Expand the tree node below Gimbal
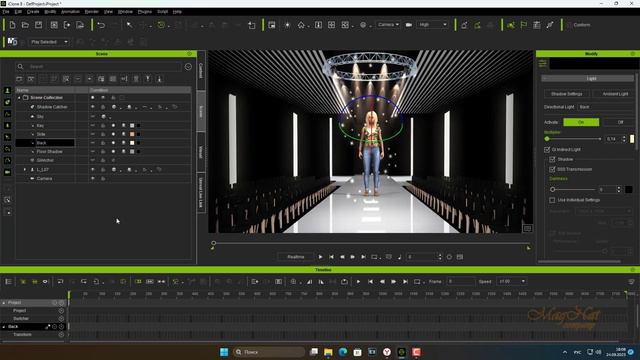The image size is (640, 360). (25, 169)
